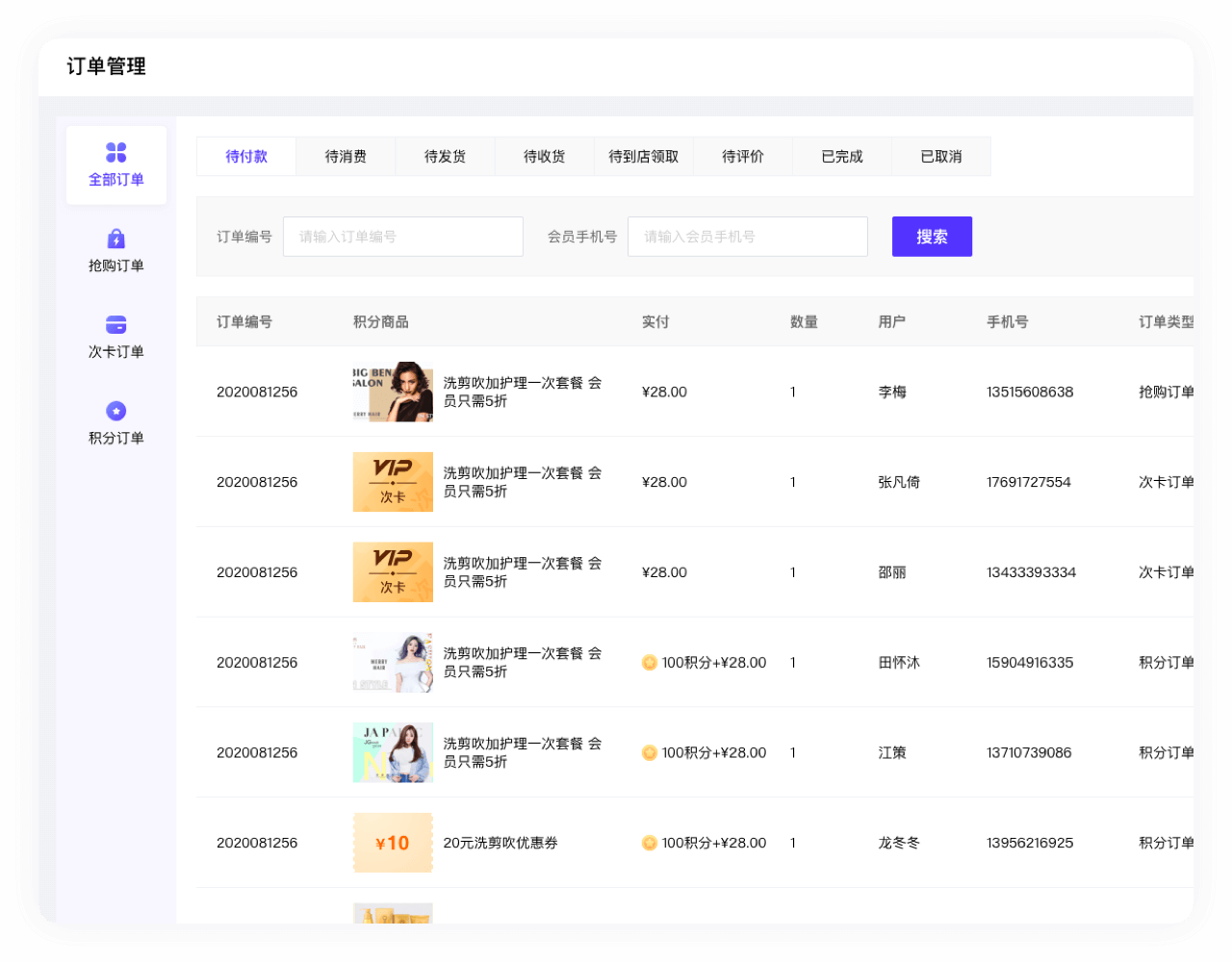This screenshot has width=1232, height=962.
Task: Switch to the 待消费 tab
Action: (346, 157)
